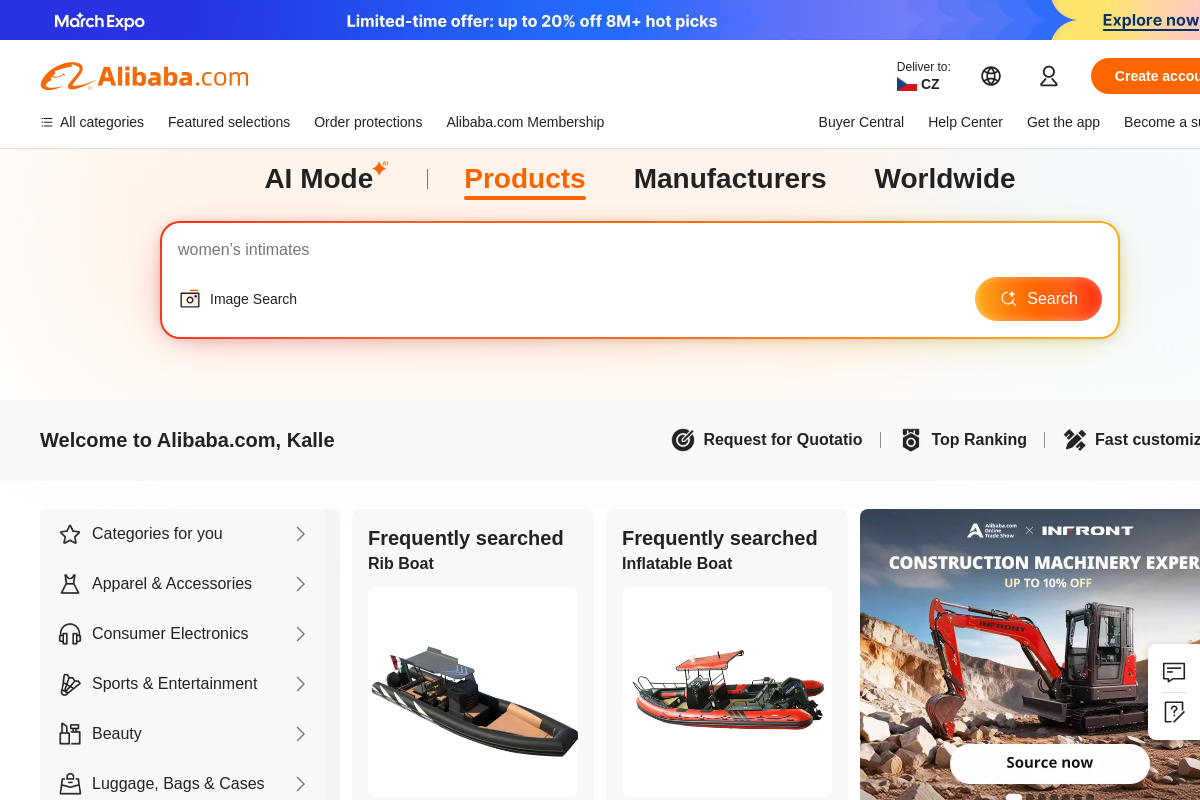Open the help question-mark icon on right edge
1200x800 pixels.
coord(1173,713)
